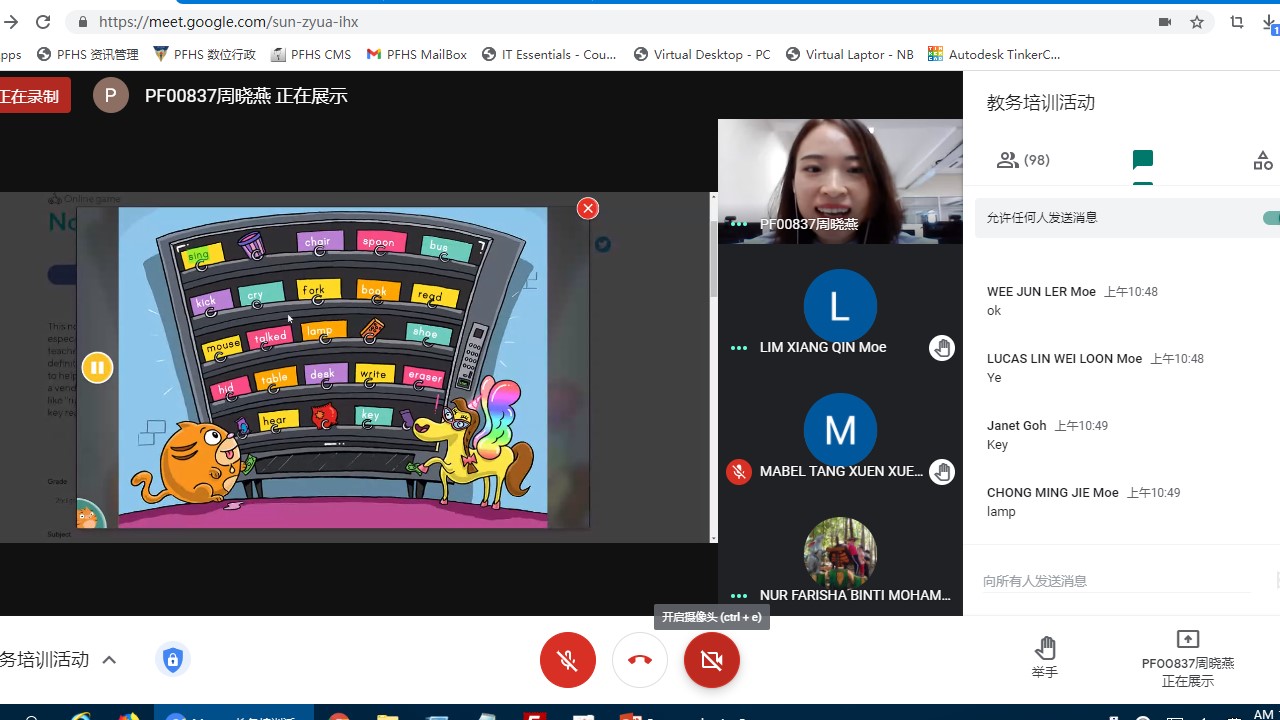1280x720 pixels.
Task: Switch to the Chat tab icon
Action: [x=1143, y=160]
